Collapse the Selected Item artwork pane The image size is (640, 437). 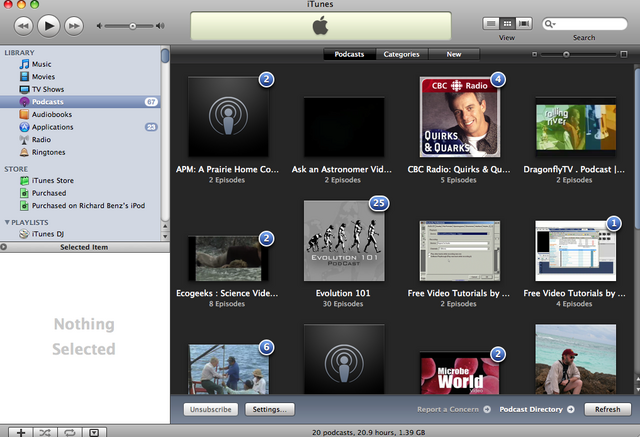click(x=4, y=247)
